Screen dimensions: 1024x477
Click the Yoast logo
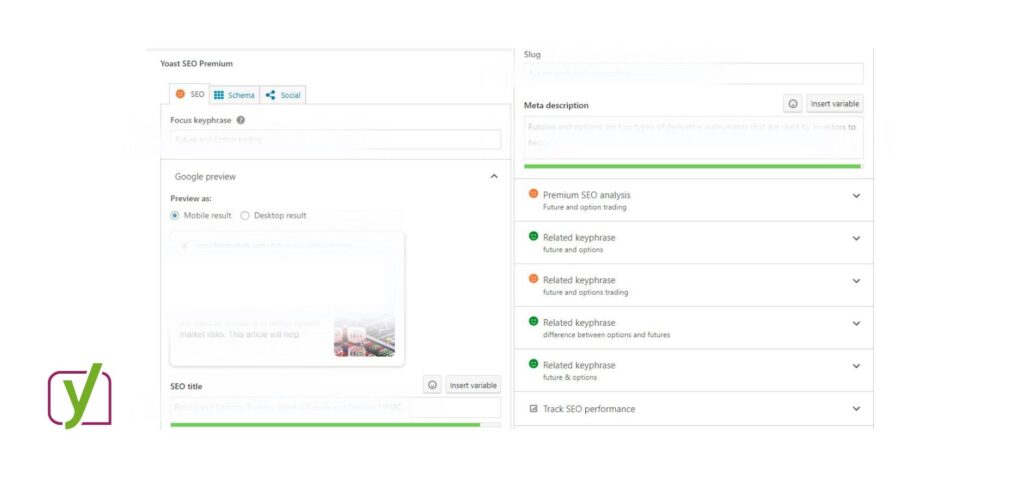pos(79,396)
